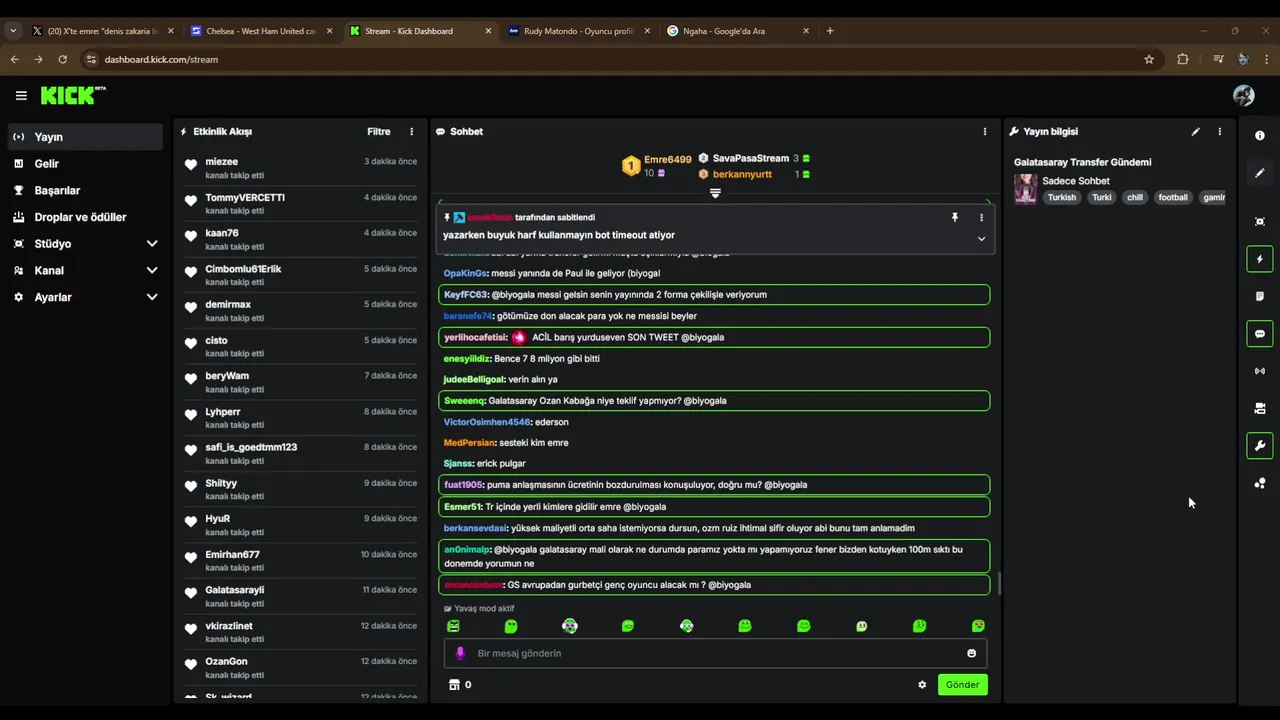Image resolution: width=1280 pixels, height=720 pixels.
Task: Open the profile avatar menu
Action: point(1244,95)
